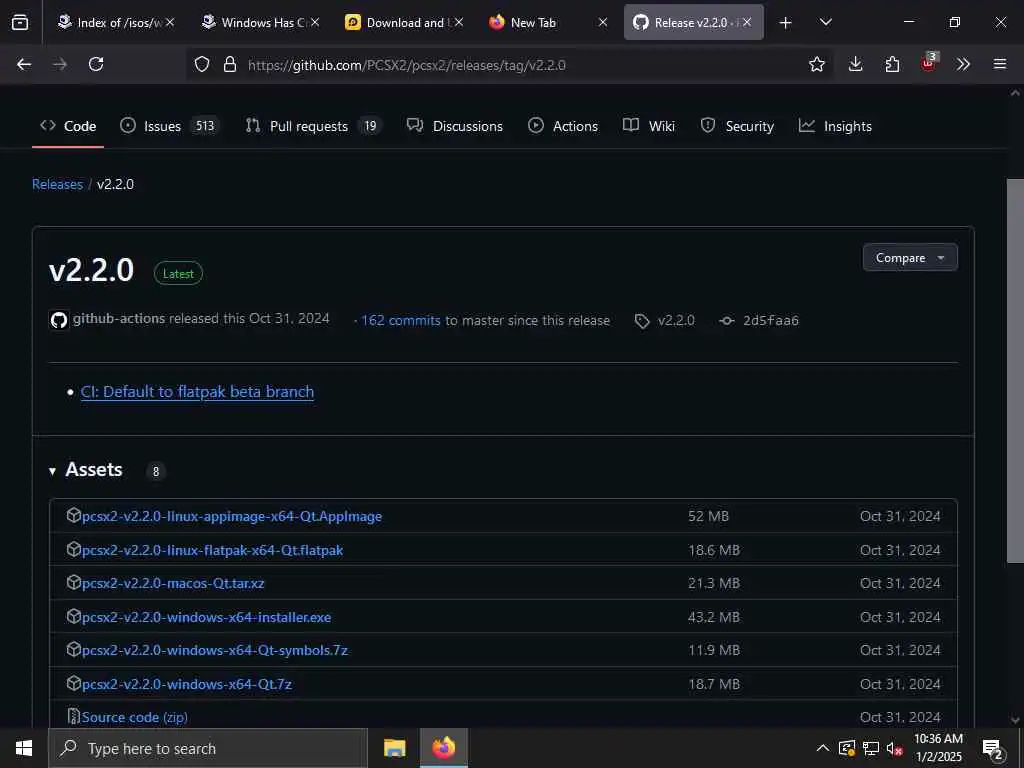Click the taskbar search box

tap(208, 748)
